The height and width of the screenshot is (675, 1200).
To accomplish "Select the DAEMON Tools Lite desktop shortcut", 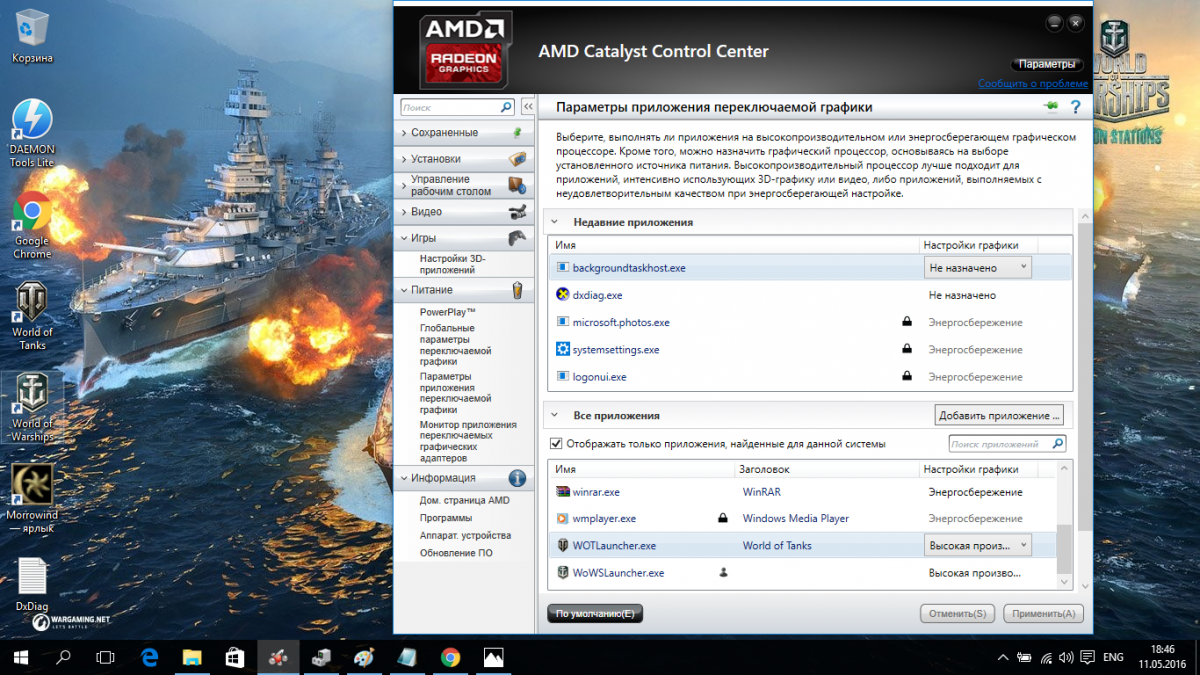I will (x=32, y=133).
